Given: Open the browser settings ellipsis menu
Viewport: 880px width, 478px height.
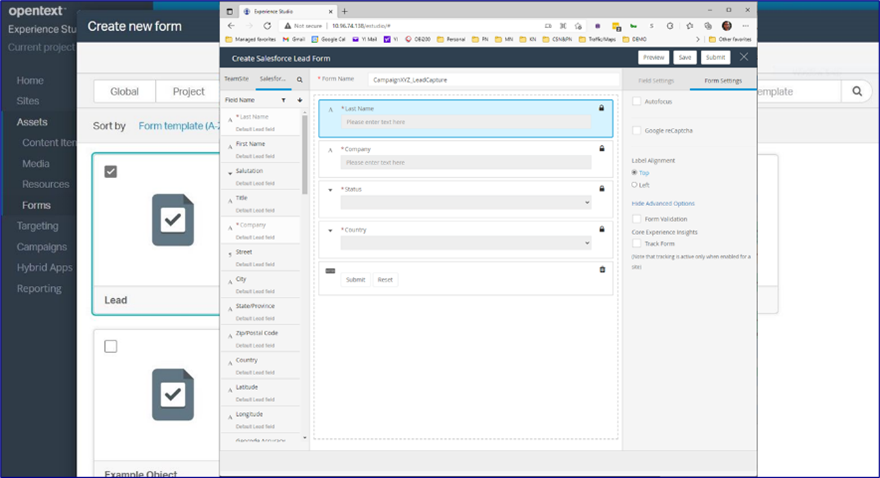Looking at the screenshot, I should 745,26.
